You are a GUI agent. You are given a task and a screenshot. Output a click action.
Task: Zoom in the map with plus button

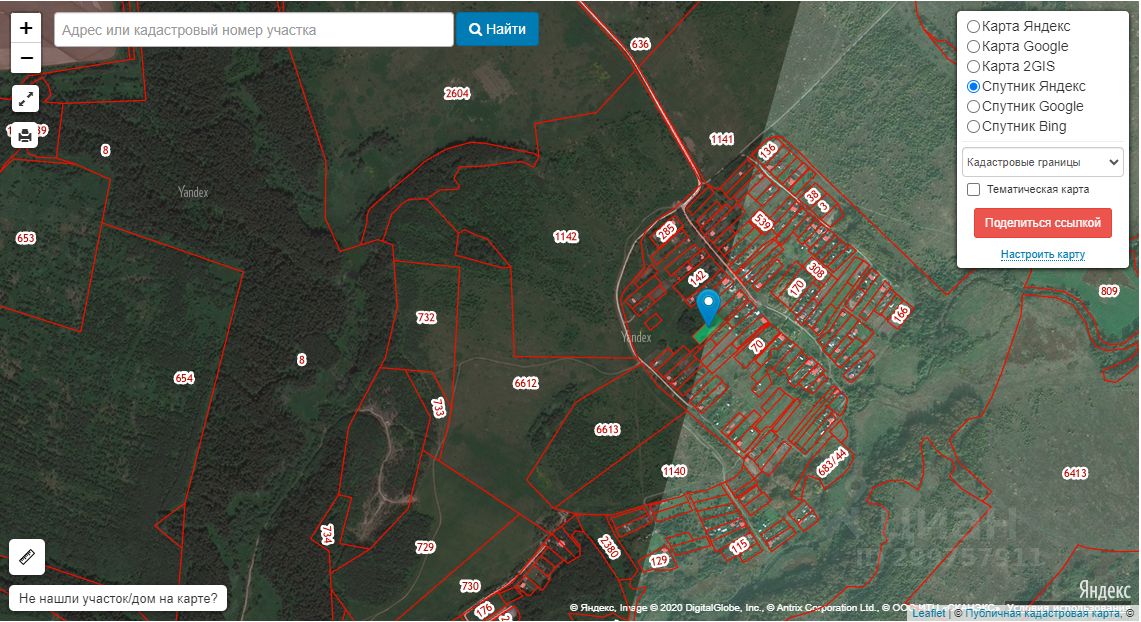26,28
